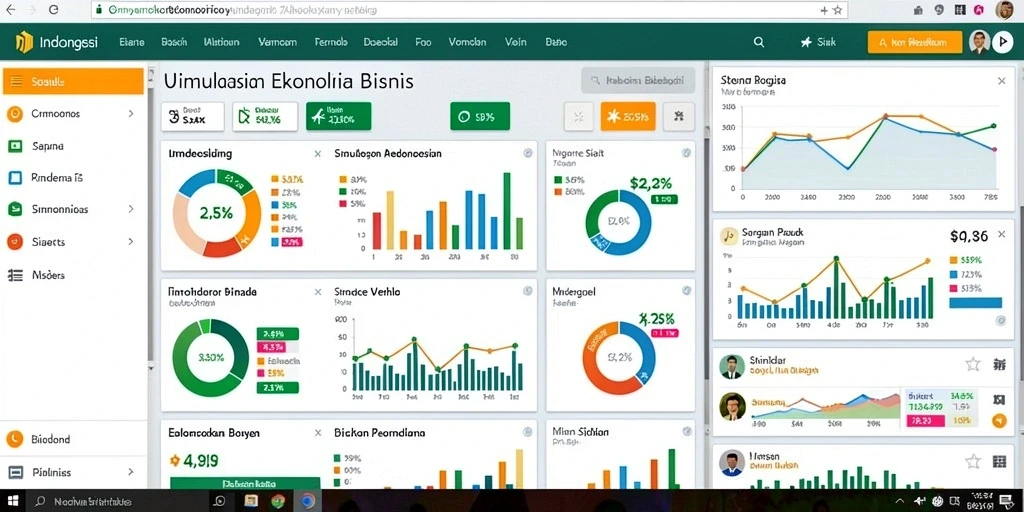Click the orange button in the top navbar
The image size is (1024, 512).
click(914, 42)
